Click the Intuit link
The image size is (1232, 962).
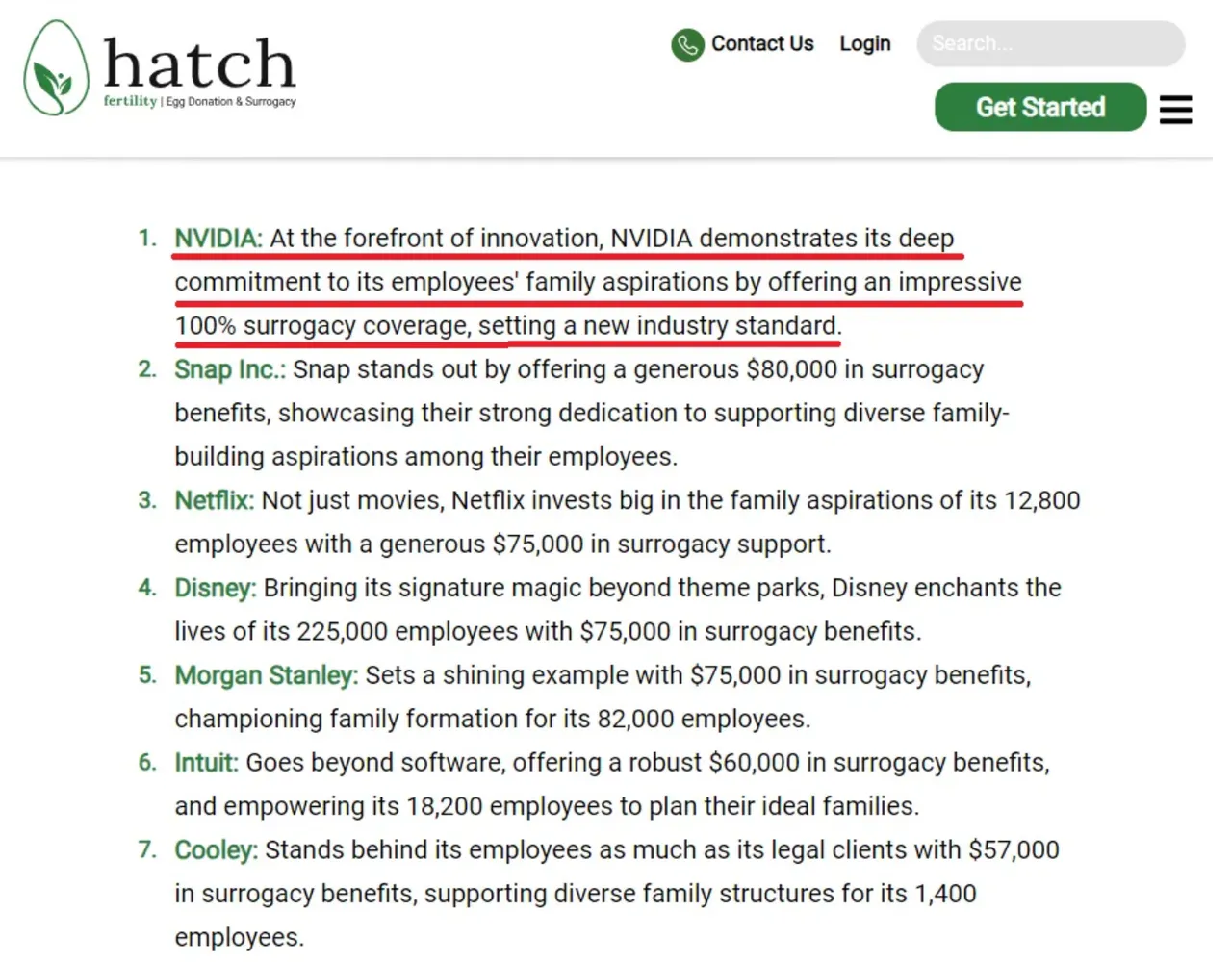pos(206,764)
